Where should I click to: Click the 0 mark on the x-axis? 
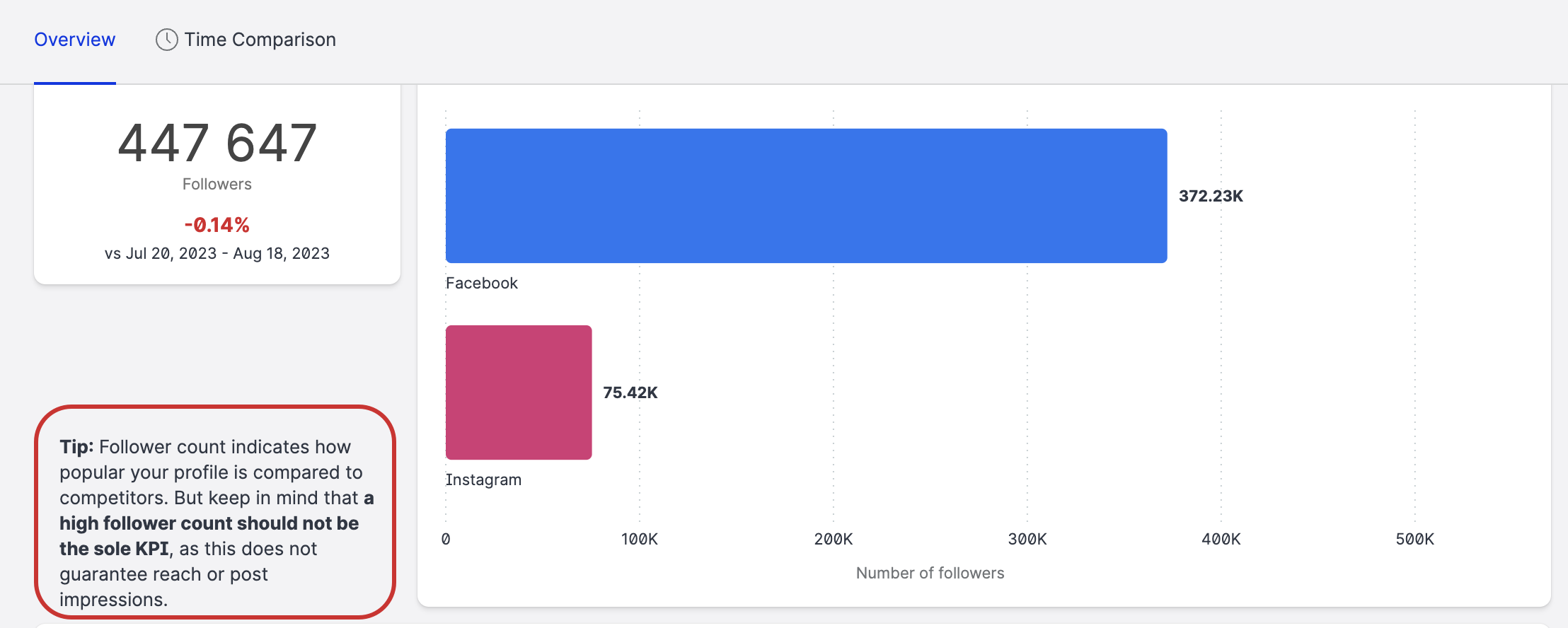coord(446,539)
